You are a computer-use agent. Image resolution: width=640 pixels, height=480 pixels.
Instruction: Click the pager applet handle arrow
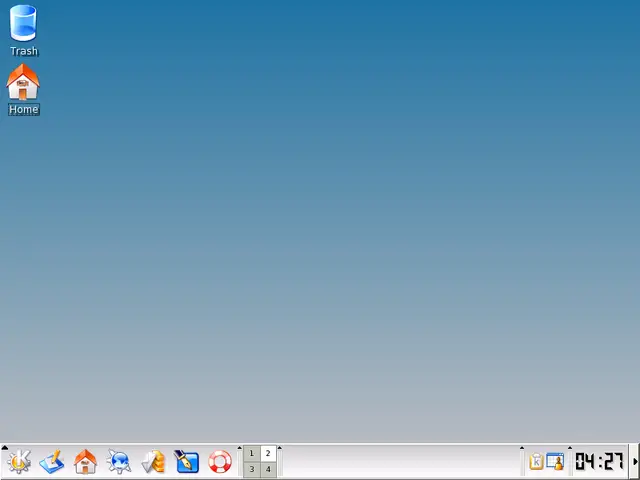coord(240,449)
